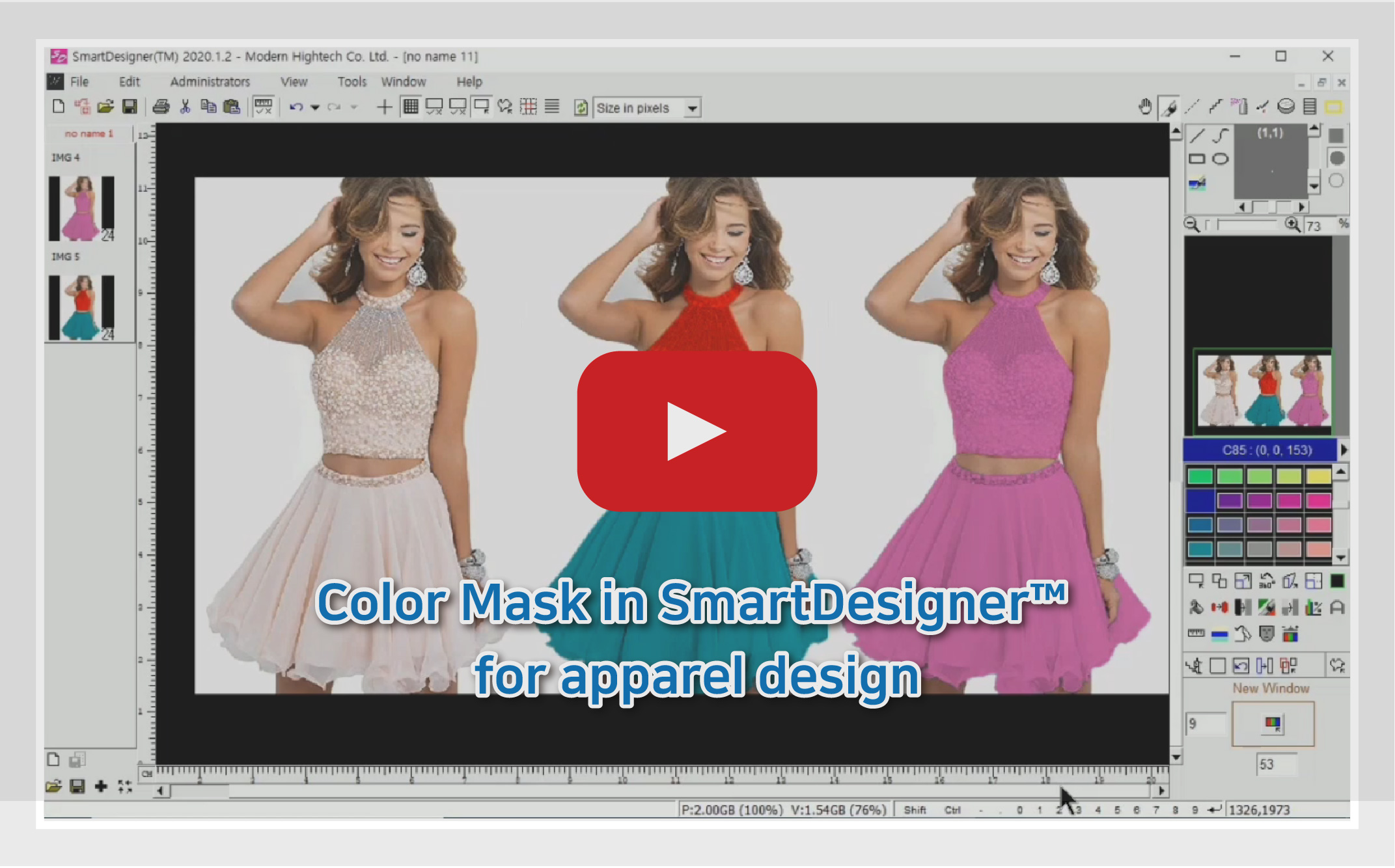Click the New document icon in toolbar
This screenshot has height=868, width=1395.
coord(59,107)
